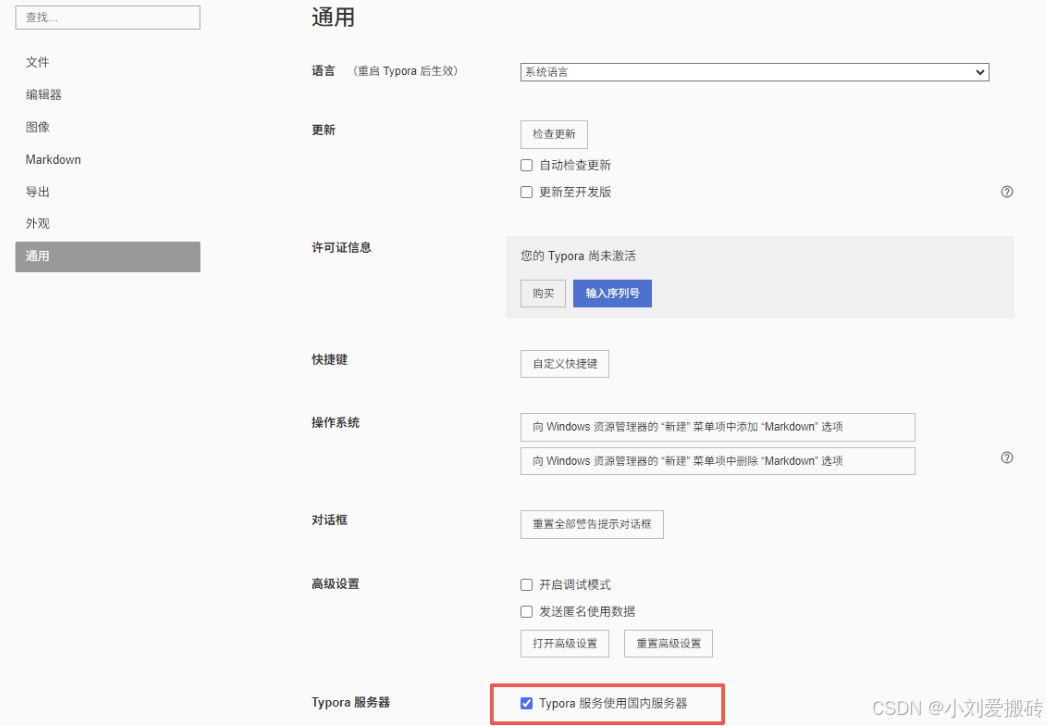
Task: Click the 许可证信息 label
Action: tap(341, 248)
